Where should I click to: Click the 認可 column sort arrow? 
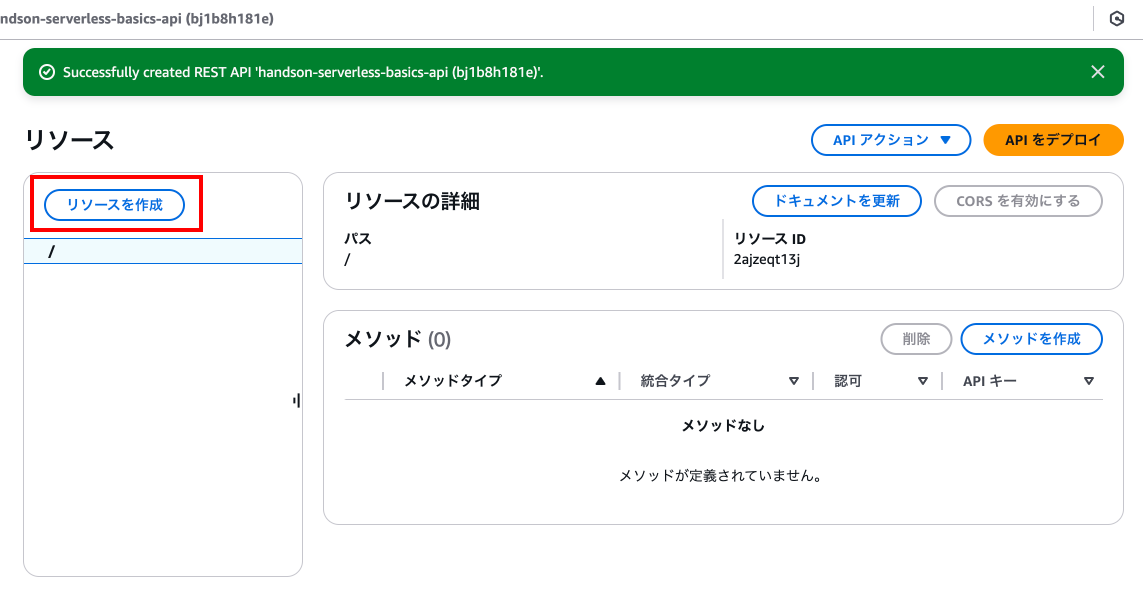click(x=923, y=381)
